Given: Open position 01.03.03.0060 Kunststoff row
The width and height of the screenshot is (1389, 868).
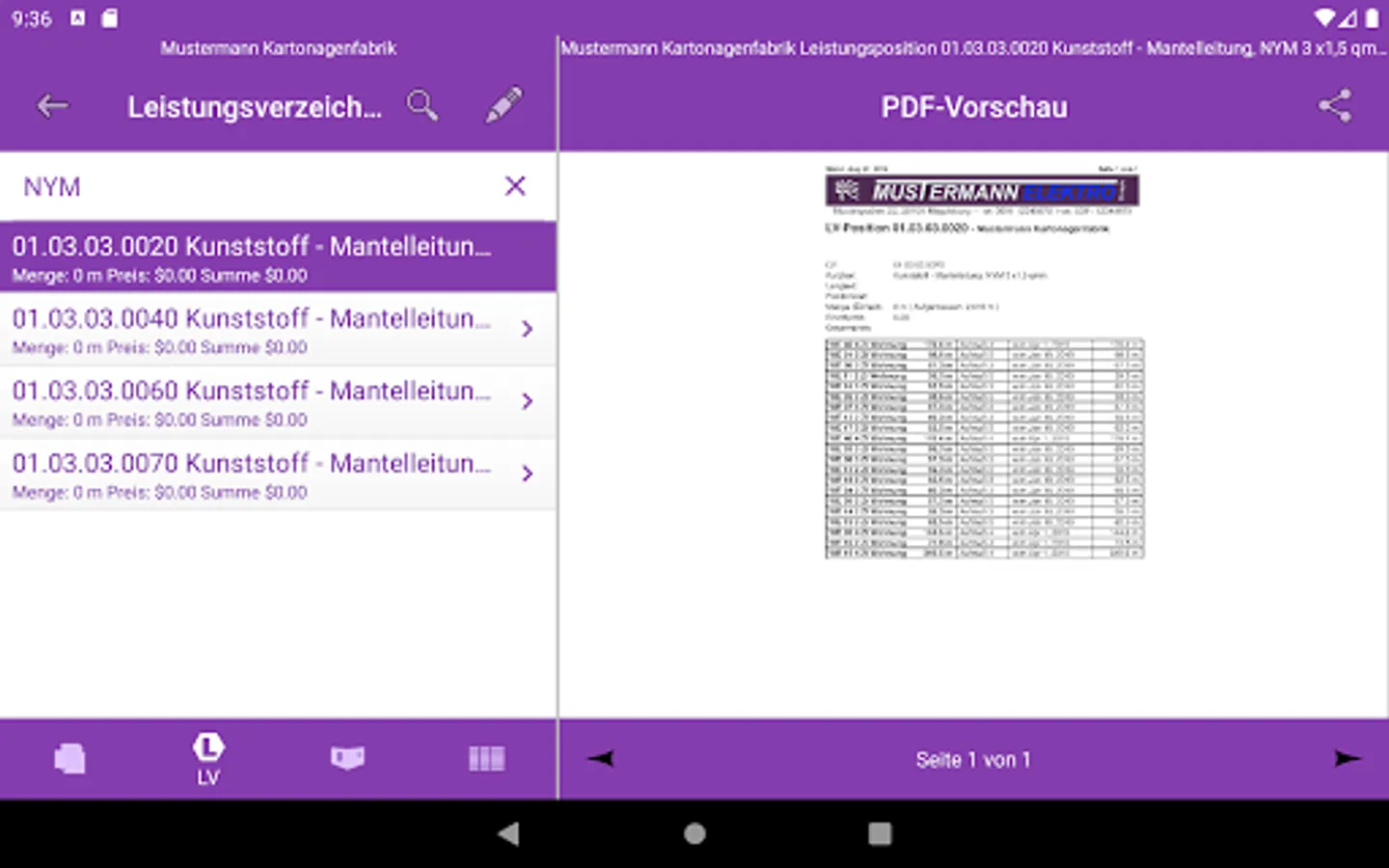Looking at the screenshot, I should [x=278, y=402].
